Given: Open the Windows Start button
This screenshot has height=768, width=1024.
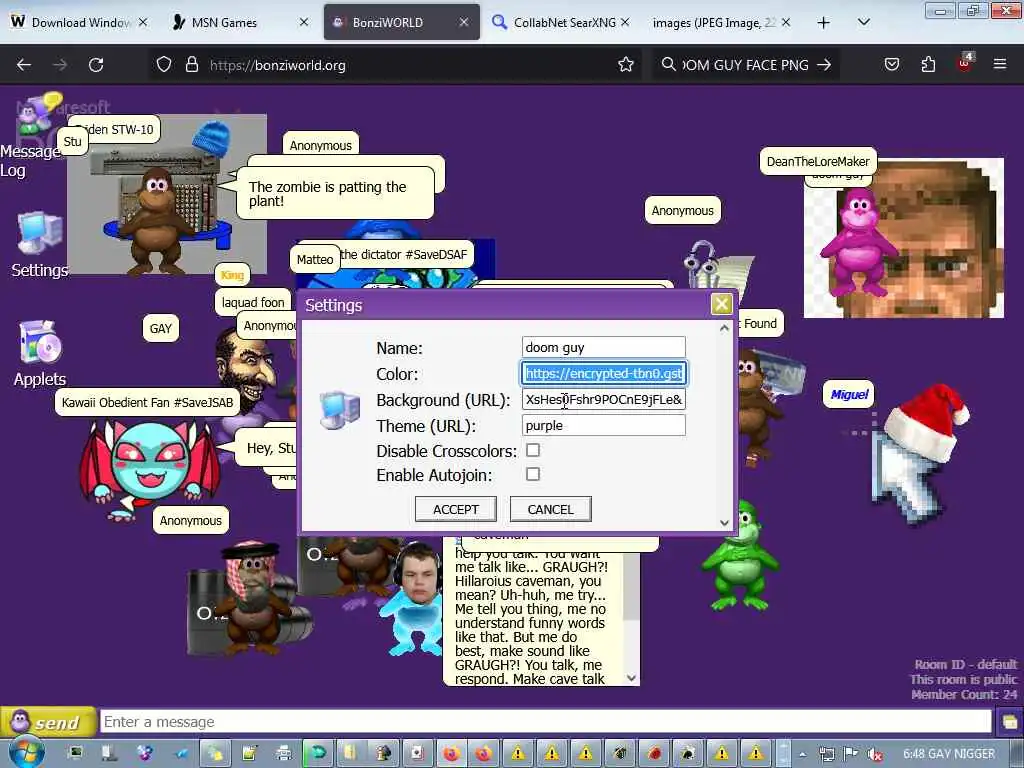Looking at the screenshot, I should pyautogui.click(x=26, y=752).
